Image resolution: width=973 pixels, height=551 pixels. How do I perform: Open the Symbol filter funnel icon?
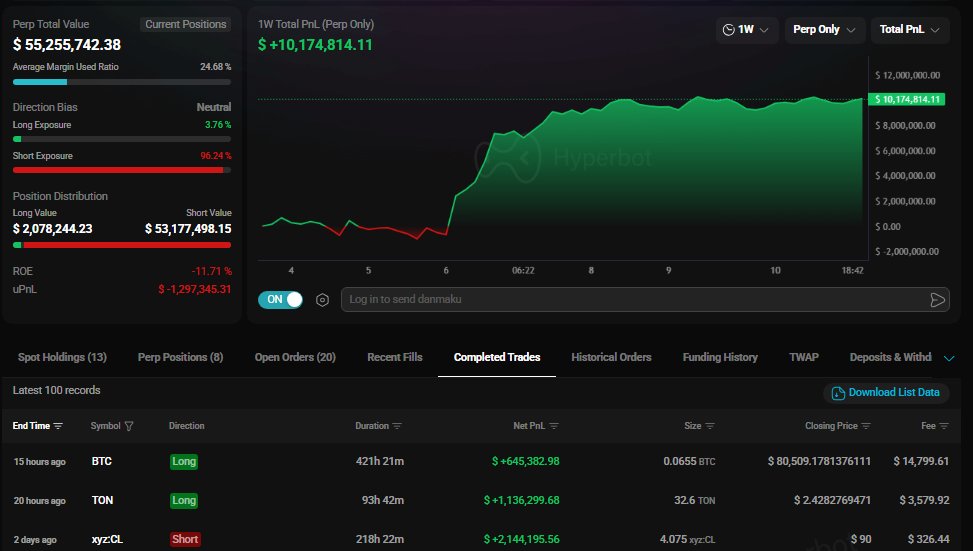coord(129,426)
